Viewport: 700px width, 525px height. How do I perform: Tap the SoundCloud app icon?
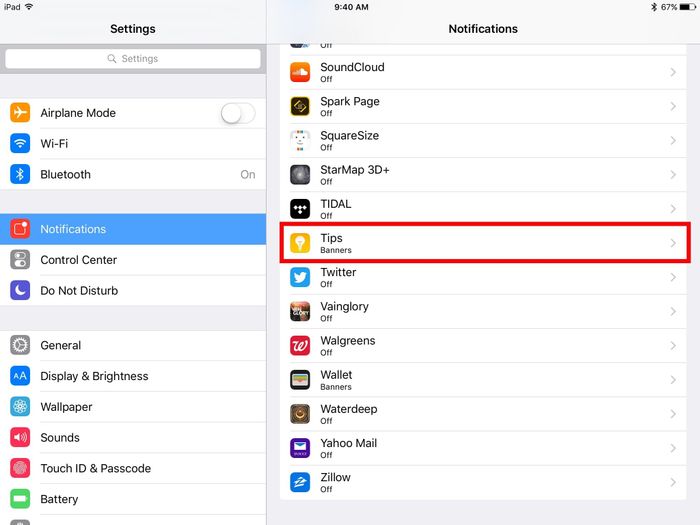[x=300, y=72]
